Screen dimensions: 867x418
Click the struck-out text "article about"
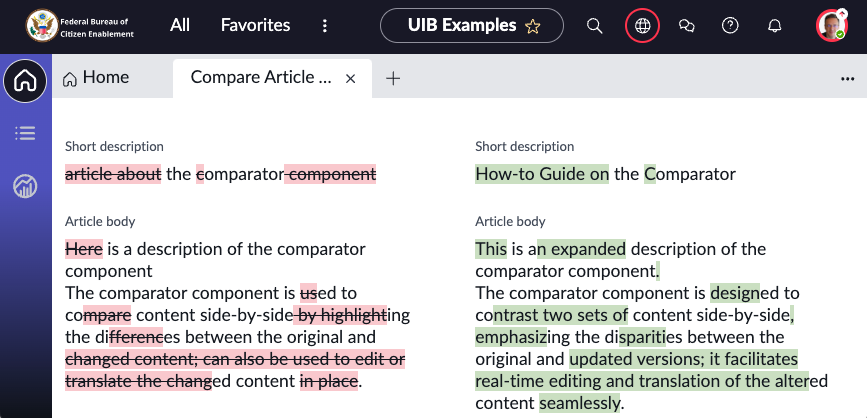click(113, 174)
